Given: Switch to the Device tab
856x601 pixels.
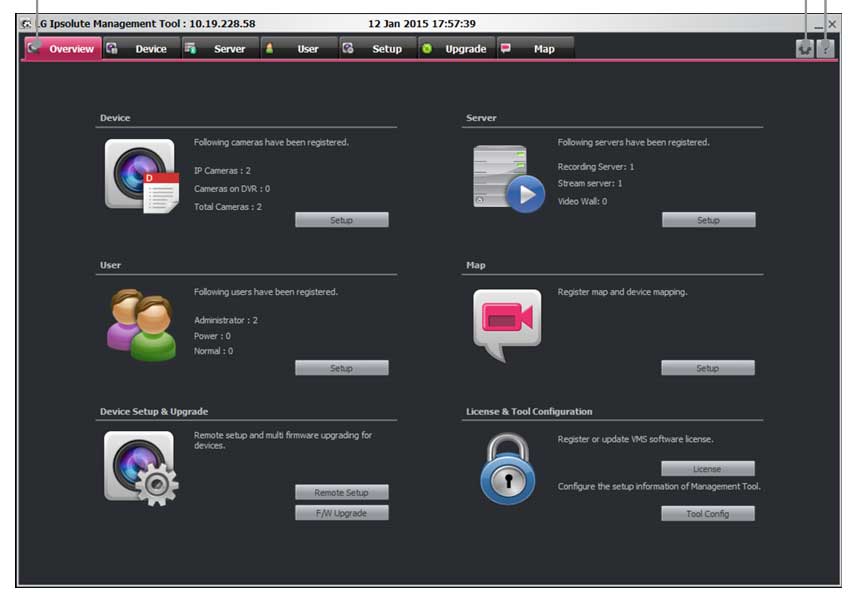Looking at the screenshot, I should click(x=141, y=49).
